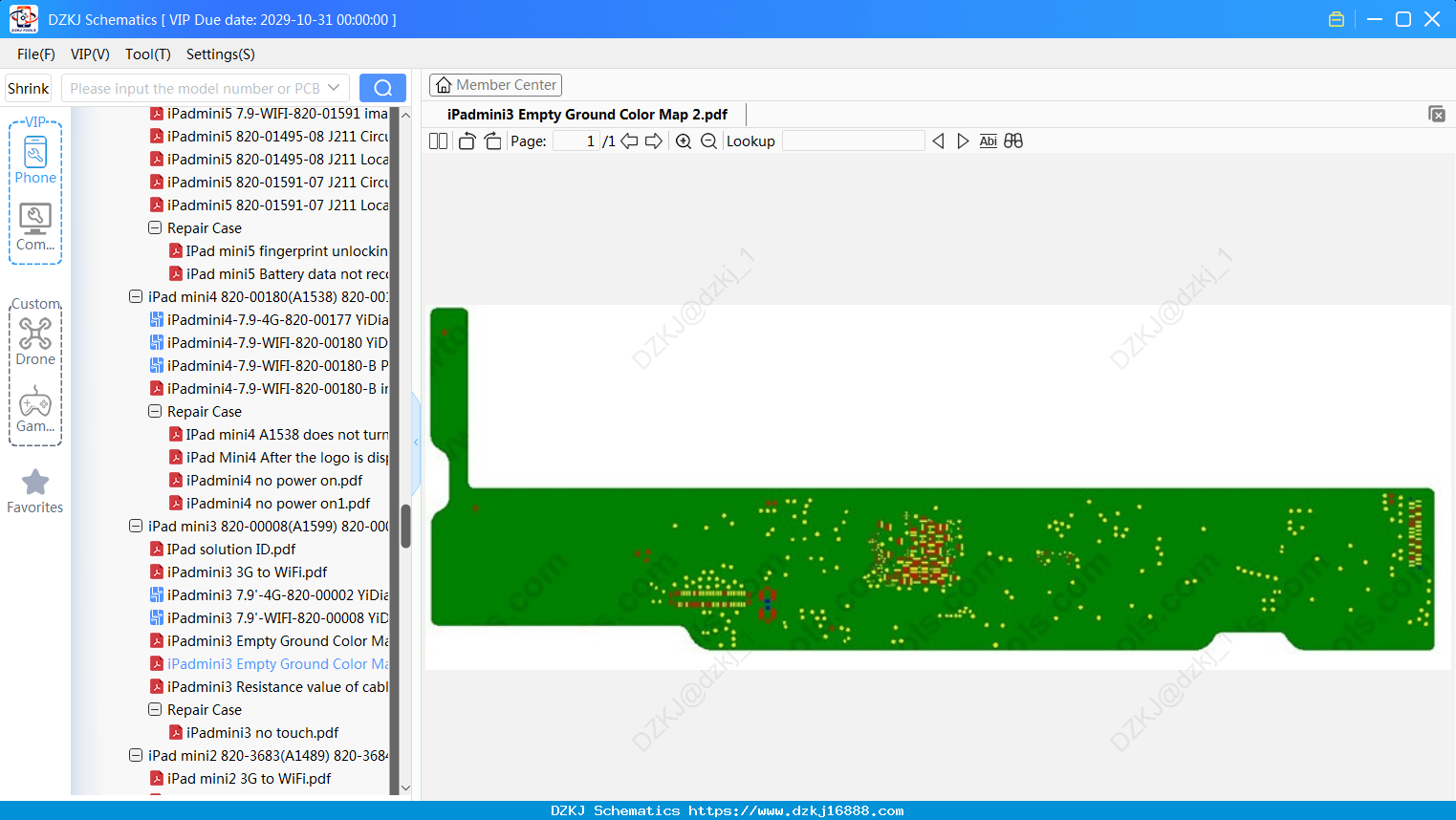The height and width of the screenshot is (820, 1456).
Task: Toggle the two-page view layout icon
Action: pos(438,141)
